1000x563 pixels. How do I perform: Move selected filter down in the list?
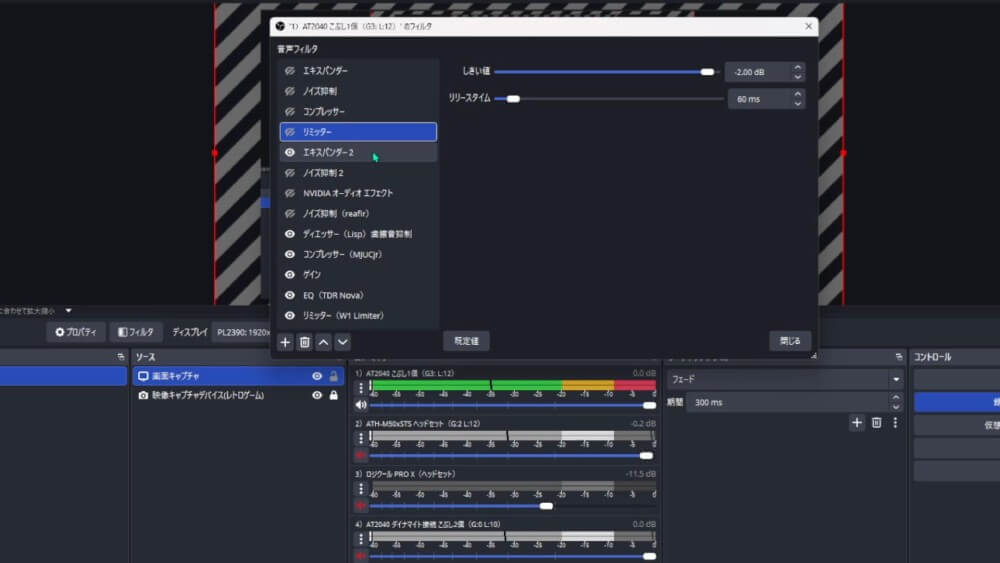point(342,342)
